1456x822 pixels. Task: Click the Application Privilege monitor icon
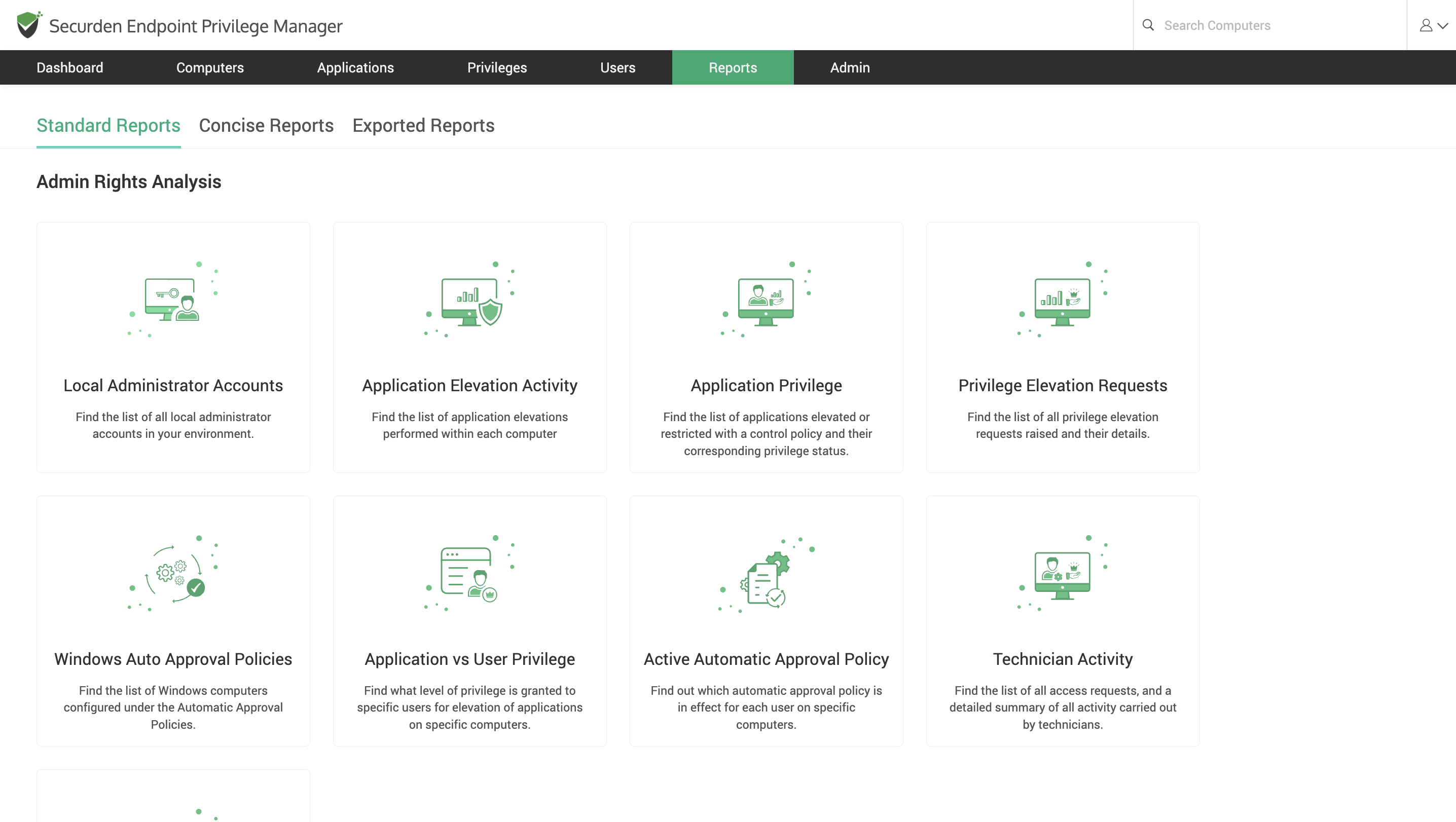tap(766, 300)
